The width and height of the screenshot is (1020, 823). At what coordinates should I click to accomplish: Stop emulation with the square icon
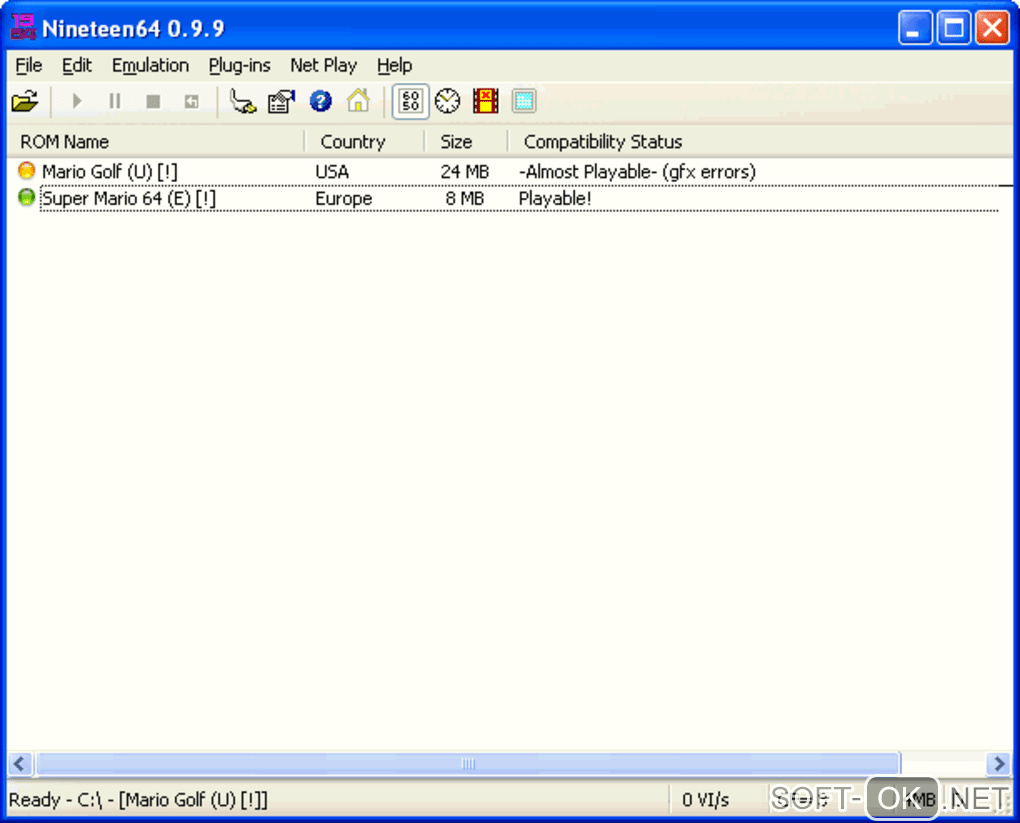pos(154,101)
